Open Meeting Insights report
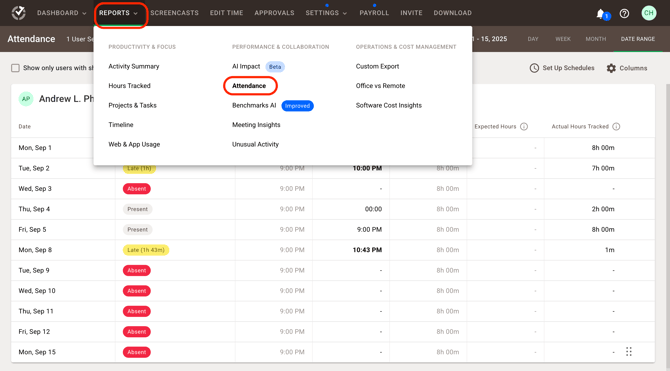 point(256,125)
